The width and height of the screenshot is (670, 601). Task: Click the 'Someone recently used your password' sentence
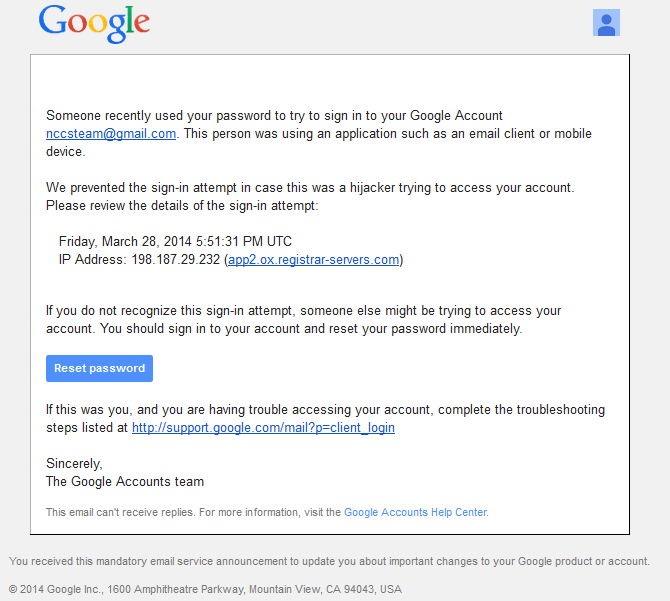coord(319,133)
